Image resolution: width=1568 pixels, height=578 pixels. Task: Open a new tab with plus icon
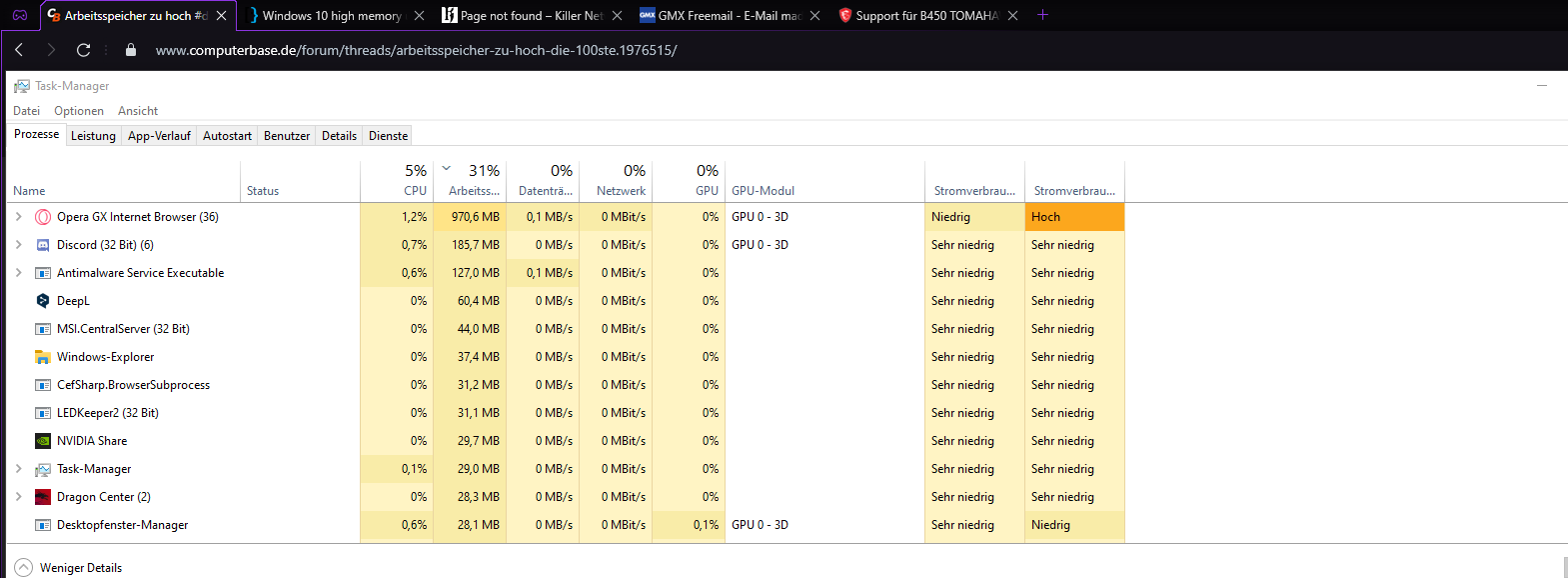coord(1042,15)
